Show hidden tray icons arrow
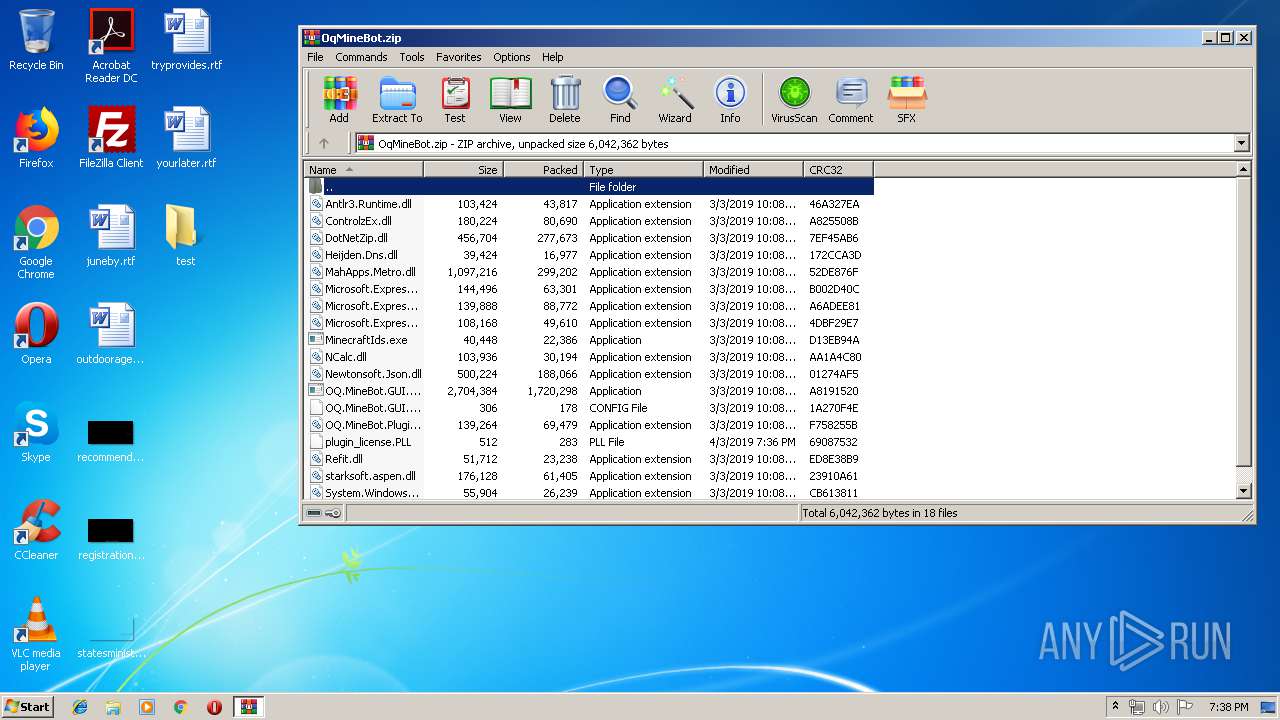Screen dimensions: 1280x720 [1115, 707]
